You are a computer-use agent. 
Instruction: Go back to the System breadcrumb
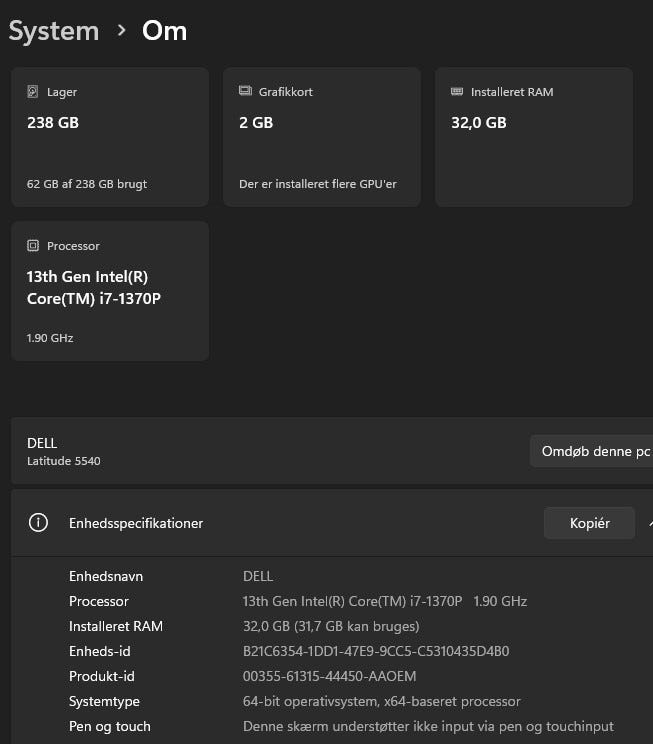click(54, 31)
